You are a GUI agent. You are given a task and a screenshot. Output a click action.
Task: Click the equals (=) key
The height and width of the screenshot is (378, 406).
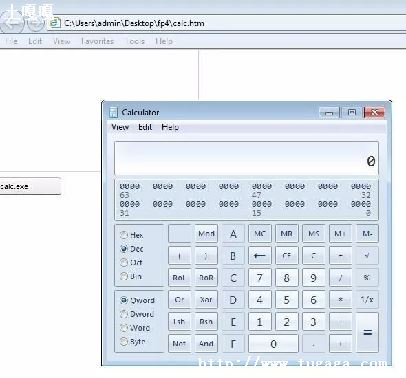pos(367,332)
